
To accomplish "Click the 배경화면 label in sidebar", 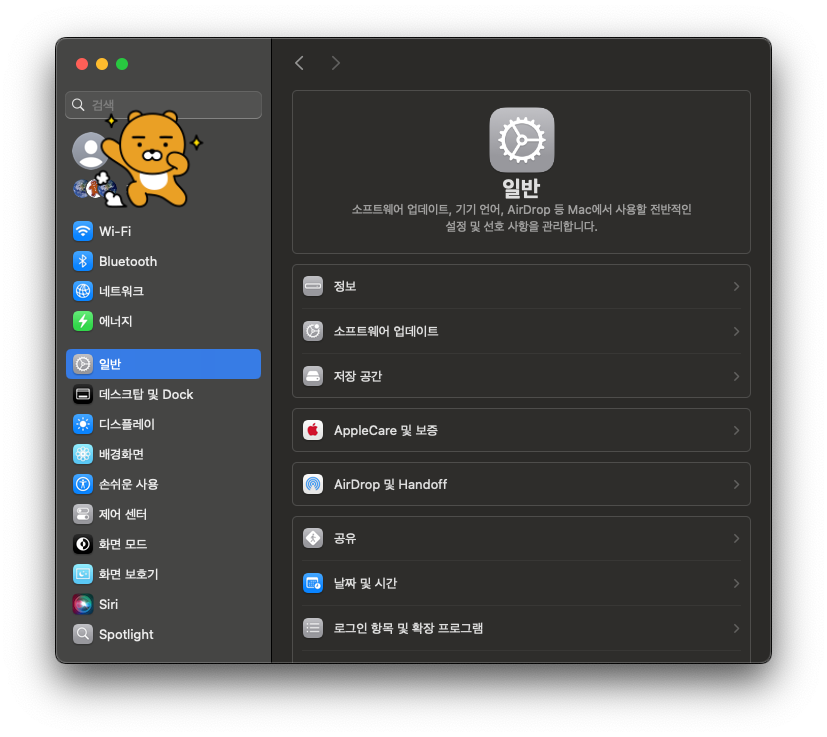I will 121,454.
